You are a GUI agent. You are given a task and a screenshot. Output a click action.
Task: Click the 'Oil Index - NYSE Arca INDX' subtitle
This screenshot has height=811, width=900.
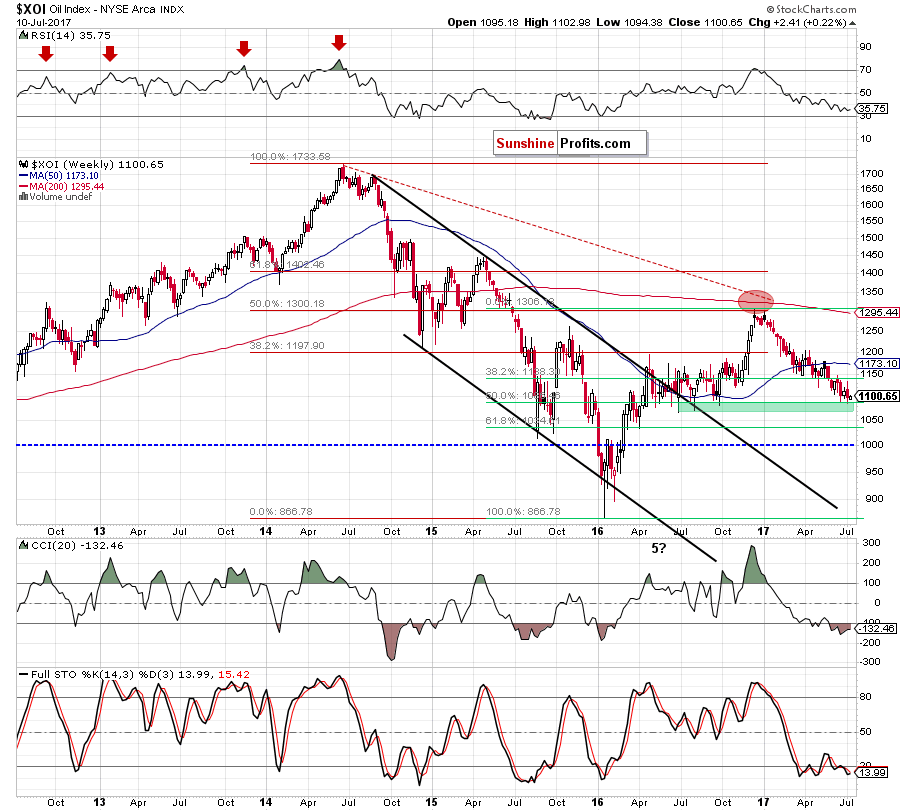tap(117, 10)
